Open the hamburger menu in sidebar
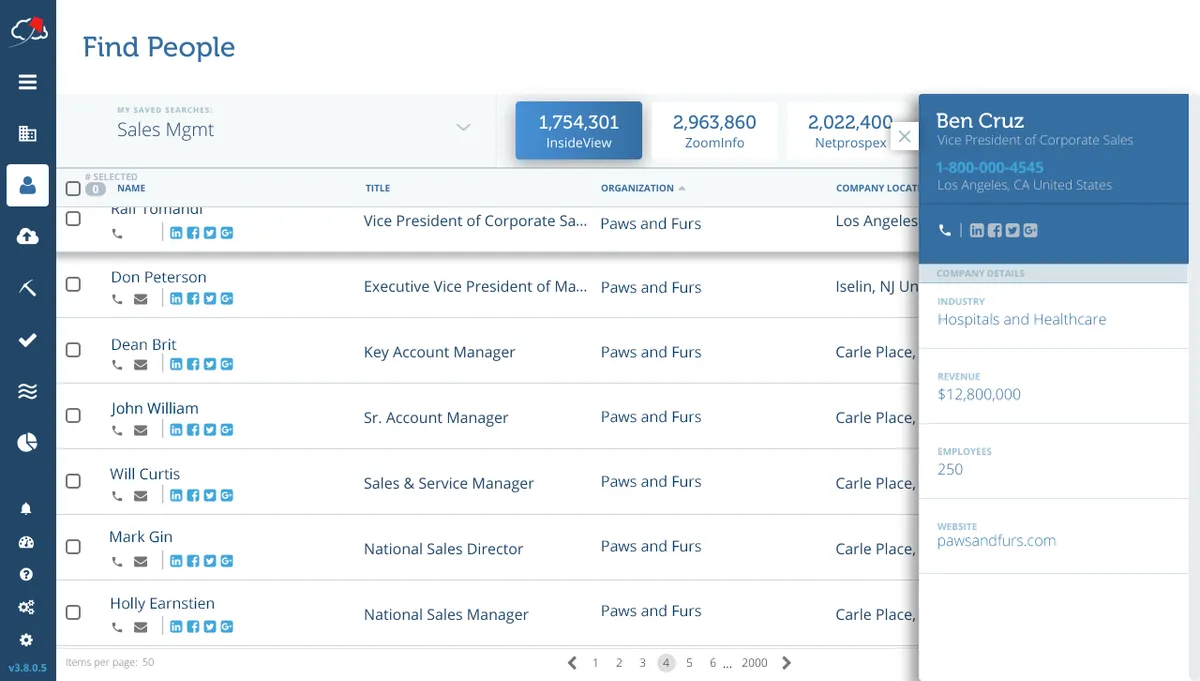1200x681 pixels. click(x=28, y=82)
